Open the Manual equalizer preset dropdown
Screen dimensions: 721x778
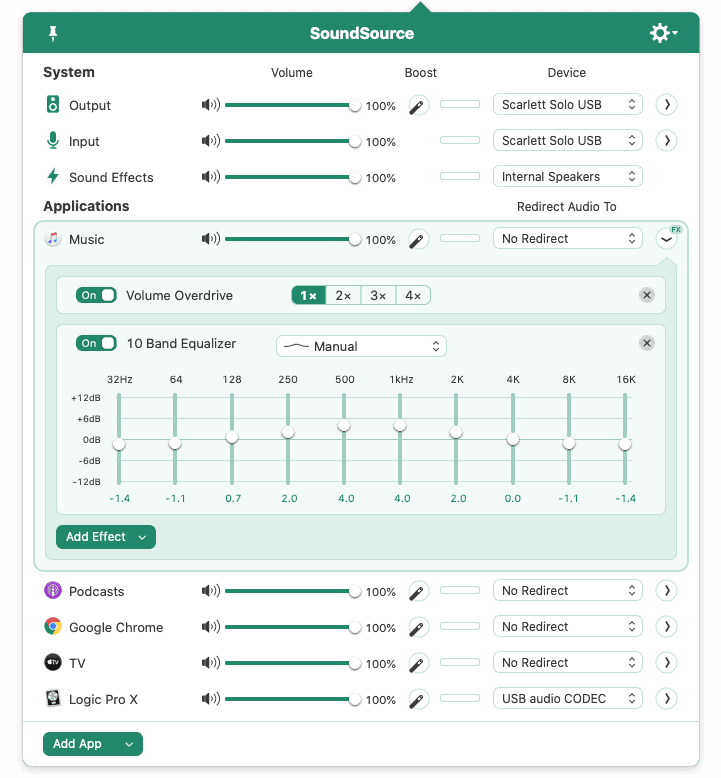tap(361, 346)
